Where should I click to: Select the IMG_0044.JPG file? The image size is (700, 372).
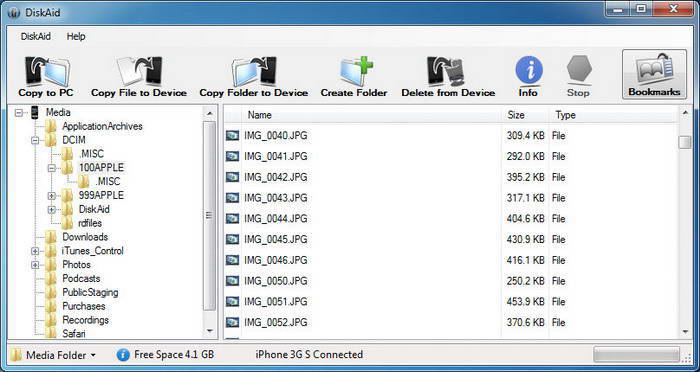tap(275, 219)
